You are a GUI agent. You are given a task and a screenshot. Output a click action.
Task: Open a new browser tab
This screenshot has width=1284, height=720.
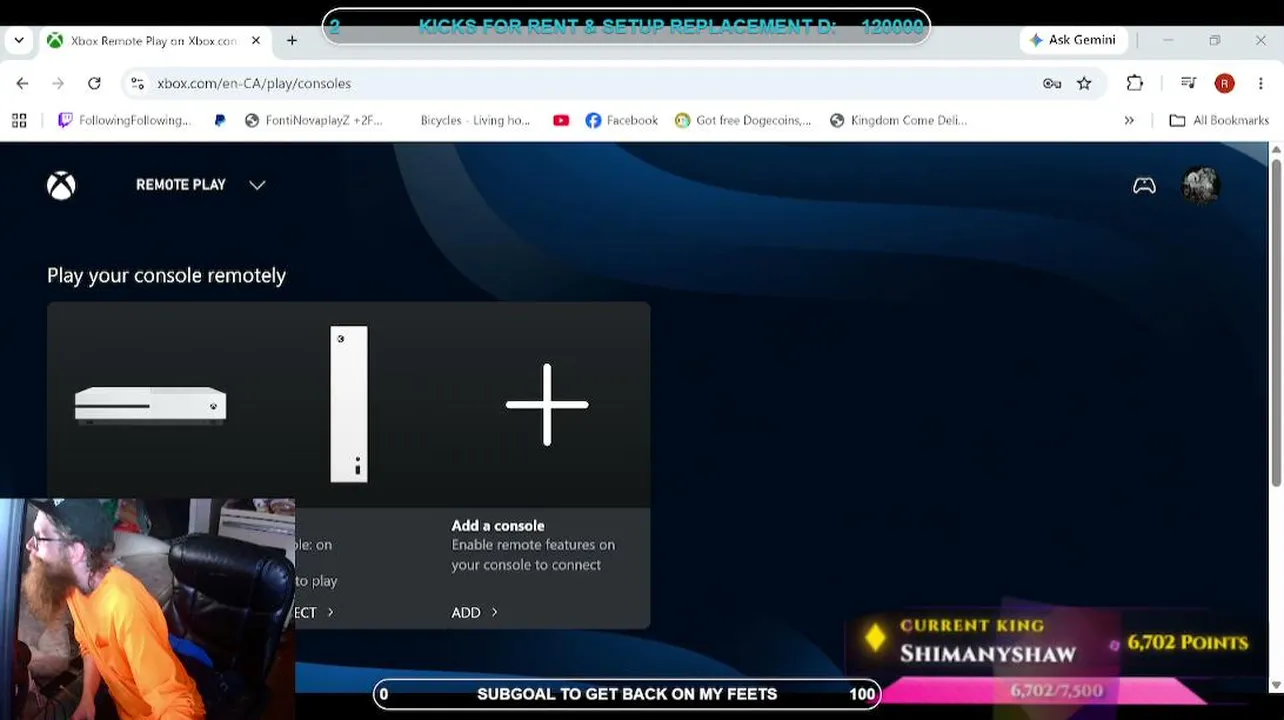point(292,40)
